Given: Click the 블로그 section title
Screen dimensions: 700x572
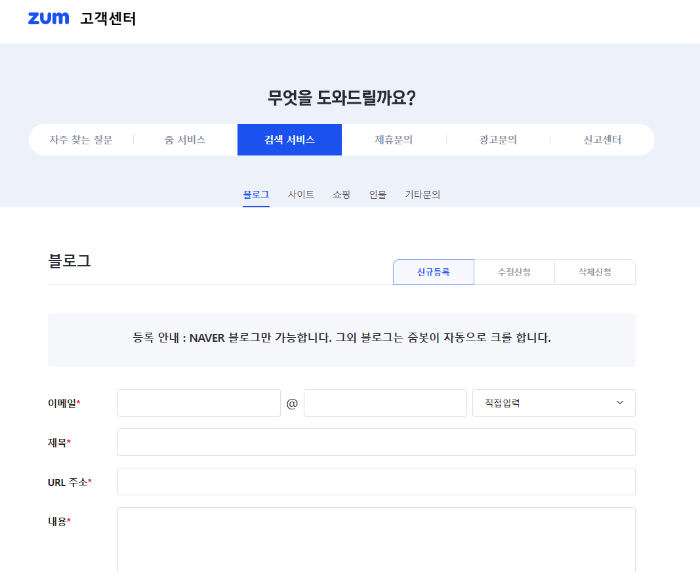Looking at the screenshot, I should coord(70,261).
